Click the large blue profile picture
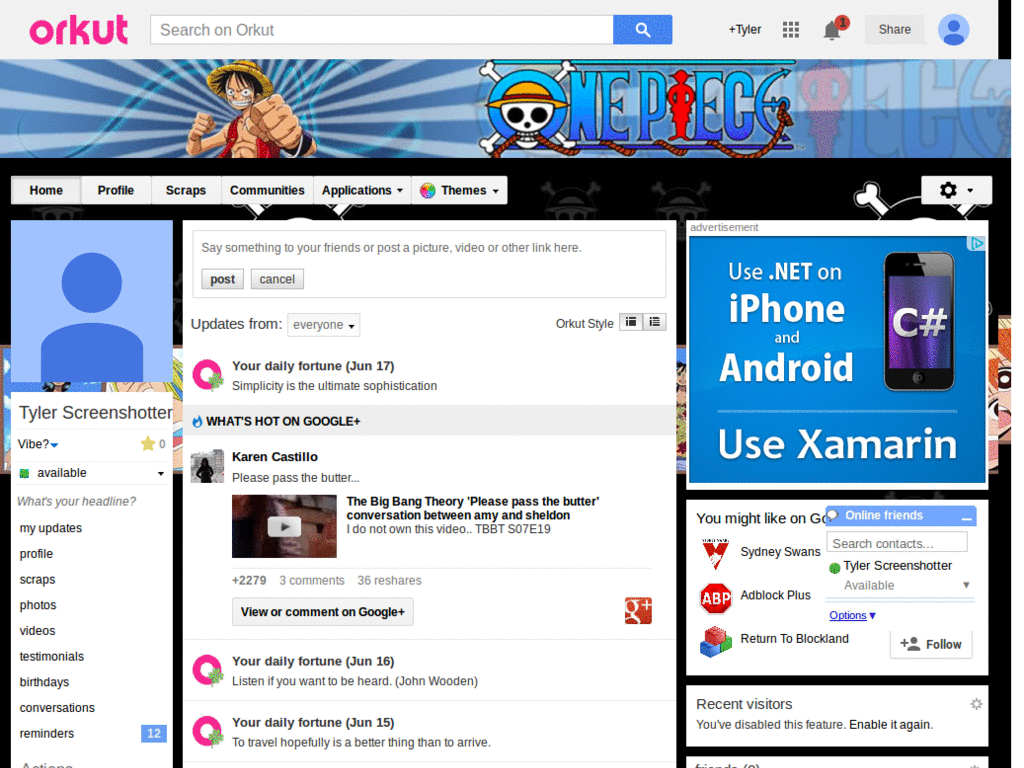Viewport: 1024px width, 768px height. (x=92, y=301)
